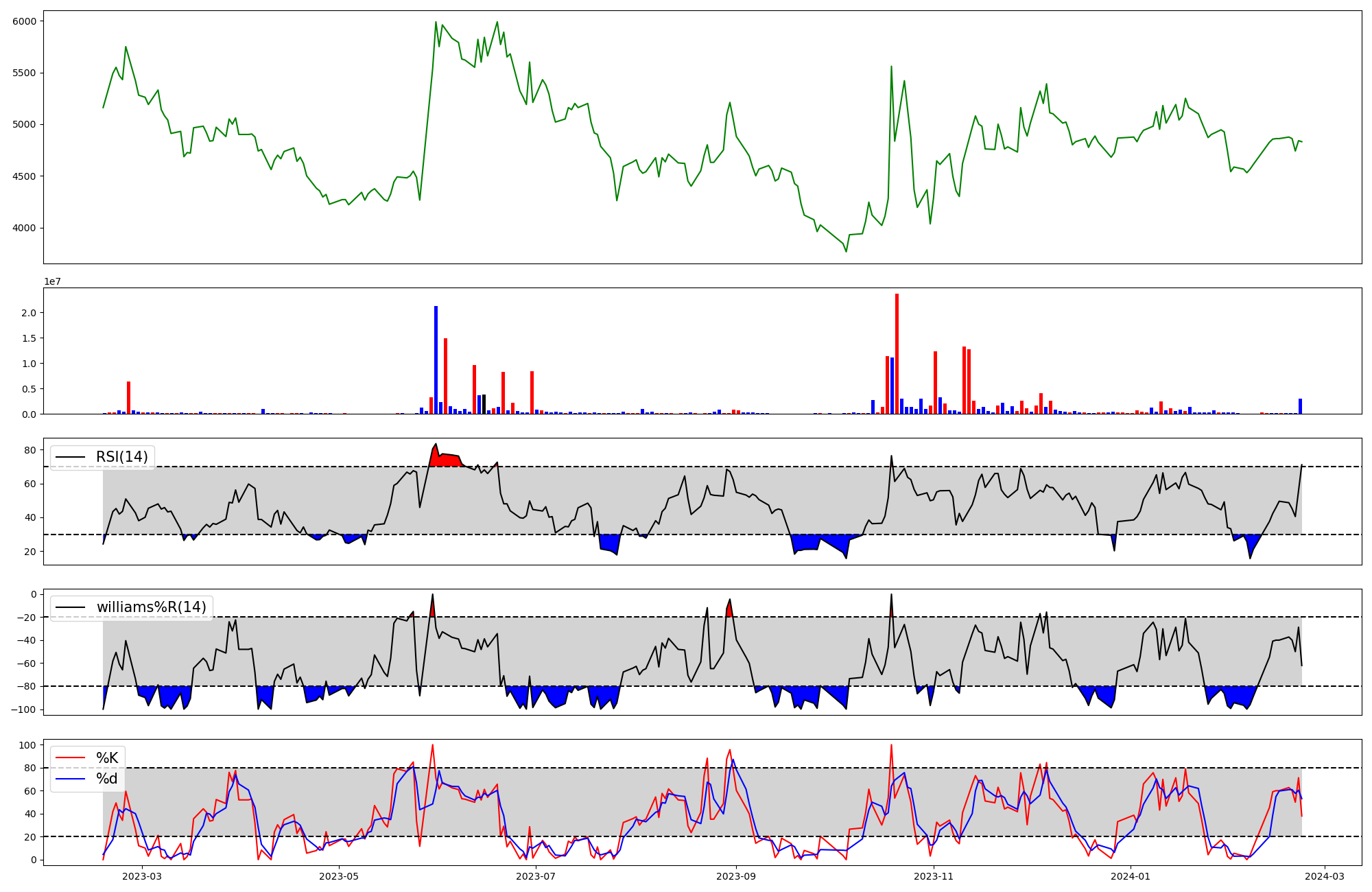Screen dimensions: 1372x892
Task: Click the blue %d legend line swatch
Action: click(x=71, y=779)
